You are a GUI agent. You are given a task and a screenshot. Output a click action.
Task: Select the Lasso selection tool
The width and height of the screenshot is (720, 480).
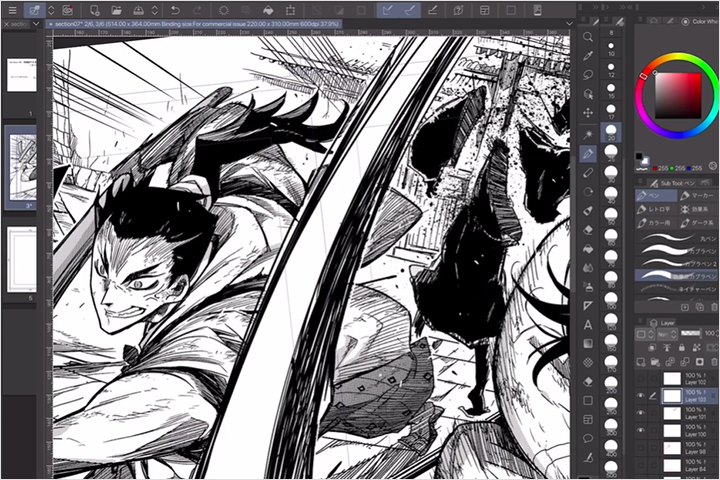click(588, 75)
